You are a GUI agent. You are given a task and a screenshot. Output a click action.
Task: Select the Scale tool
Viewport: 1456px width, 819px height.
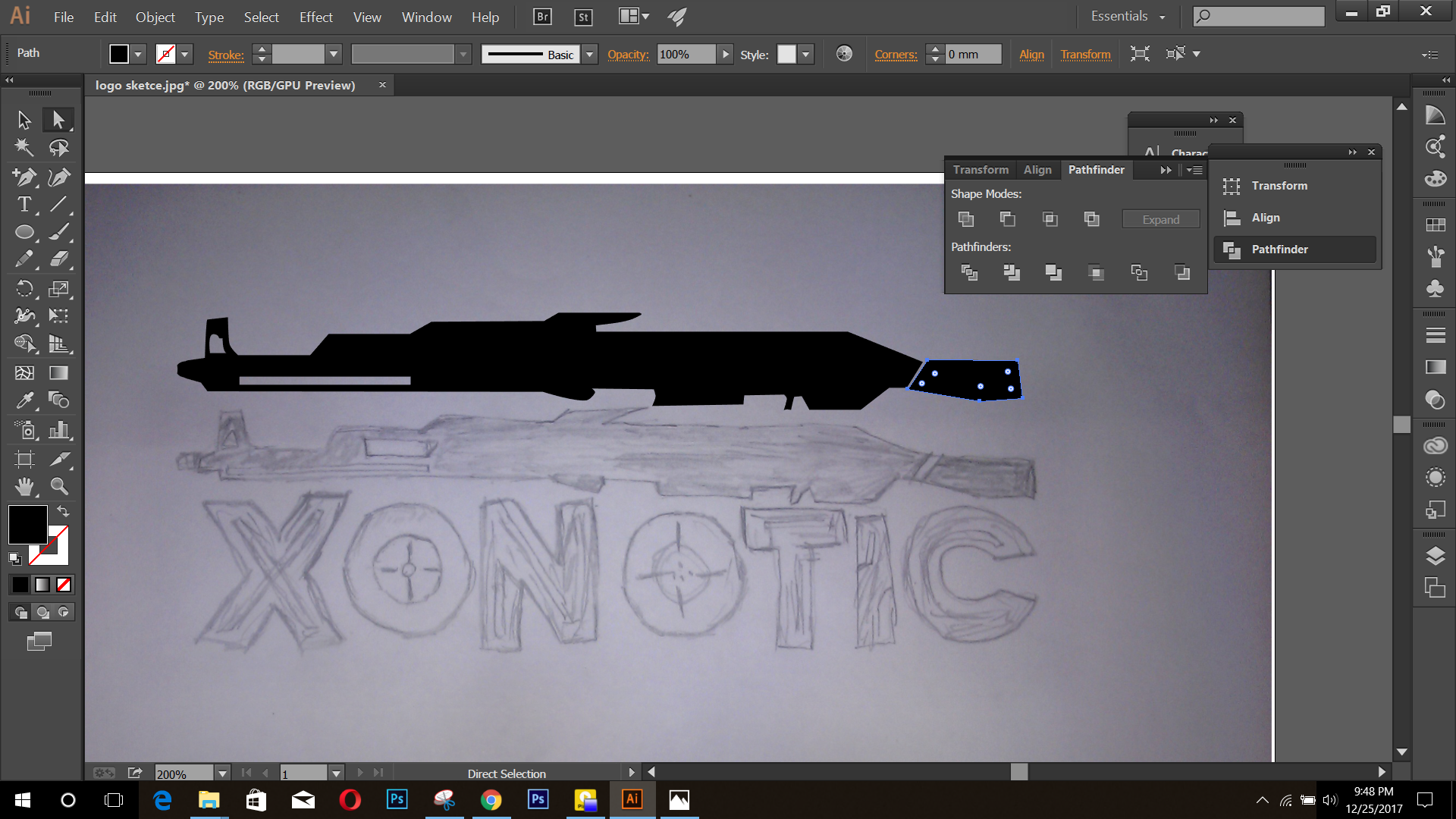coord(58,288)
